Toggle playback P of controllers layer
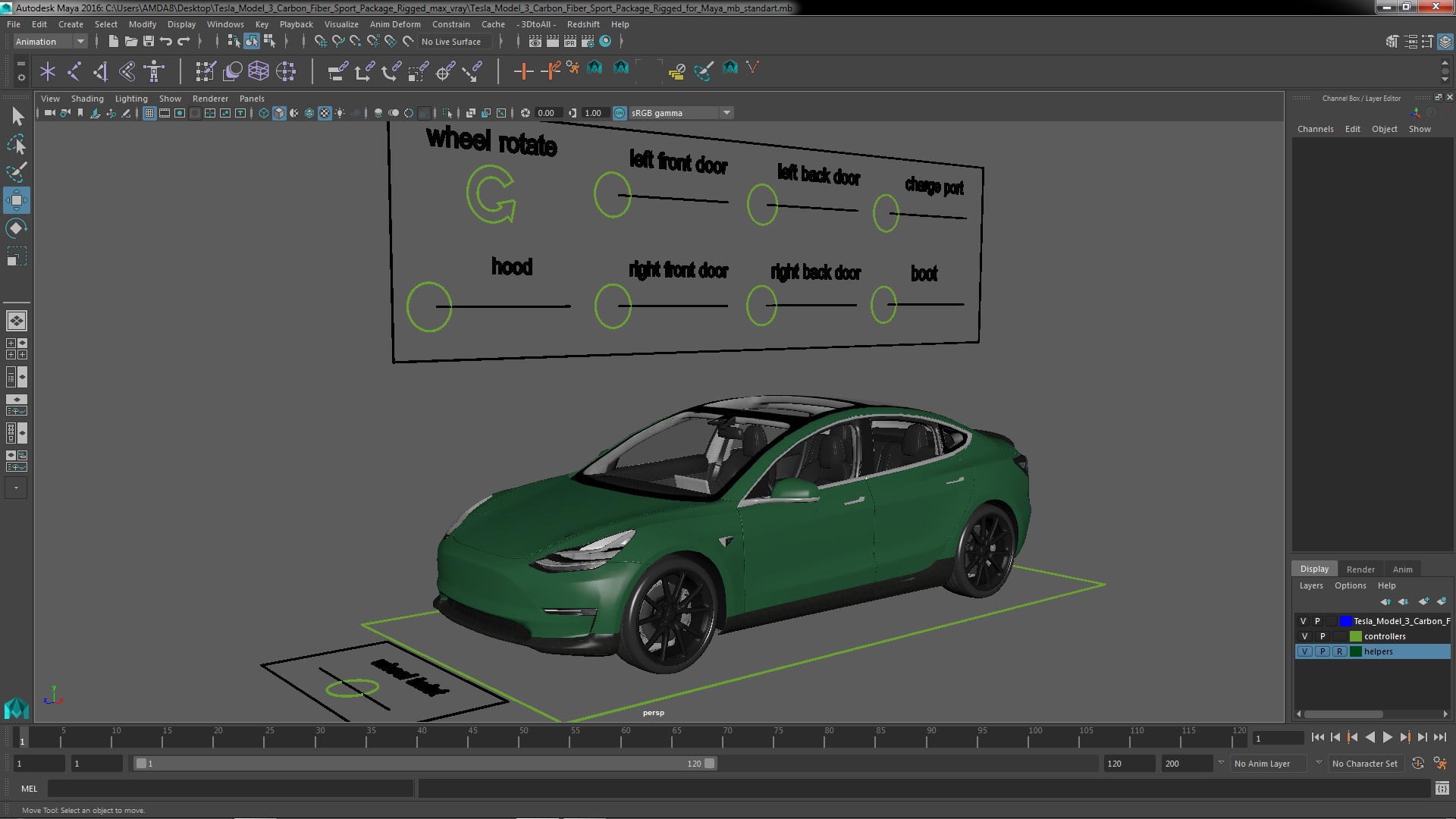Screen dimensions: 1456x819 pos(1322,636)
